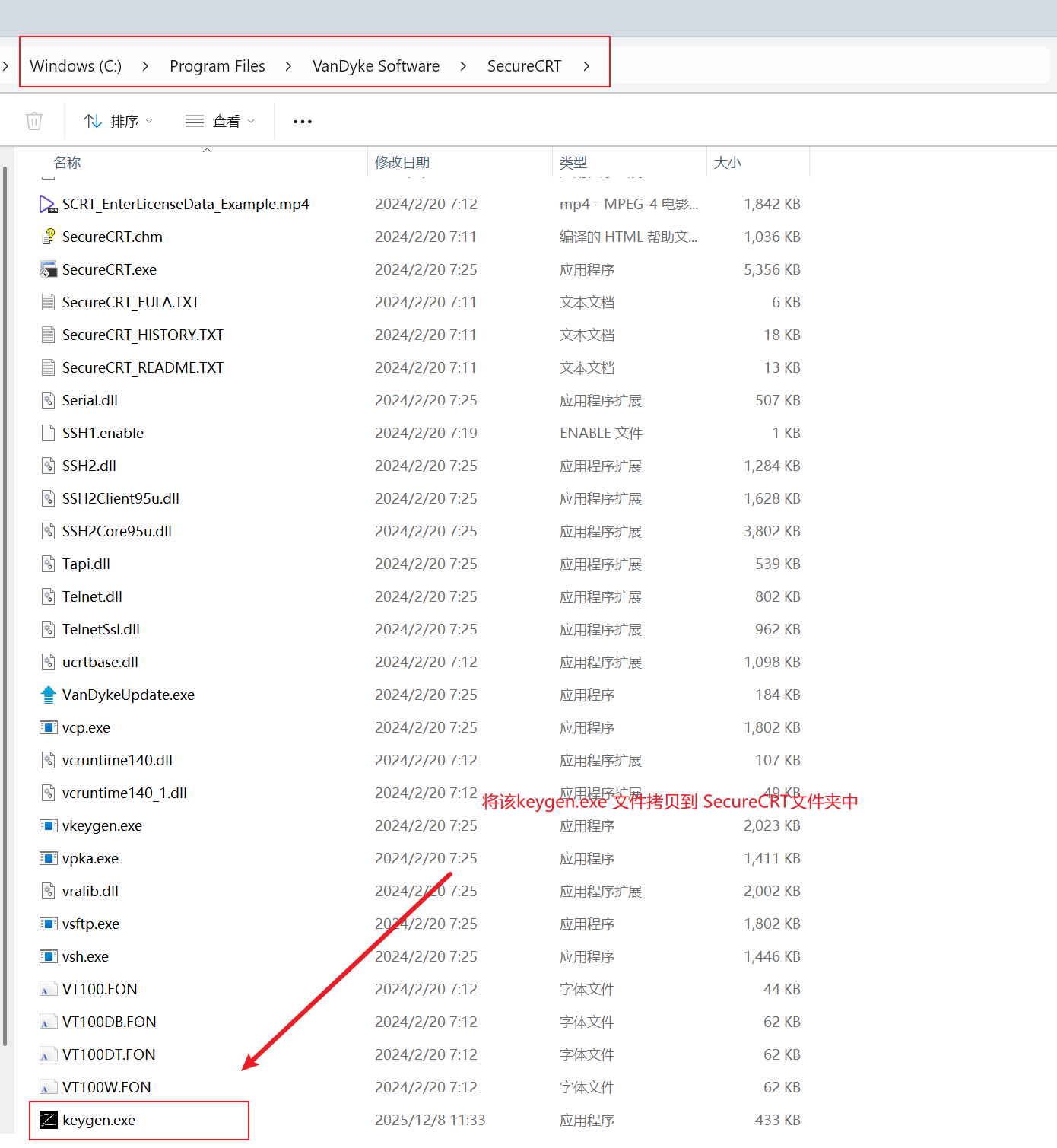This screenshot has height=1148, width=1057.
Task: Open the view (查看) dropdown
Action: (220, 121)
